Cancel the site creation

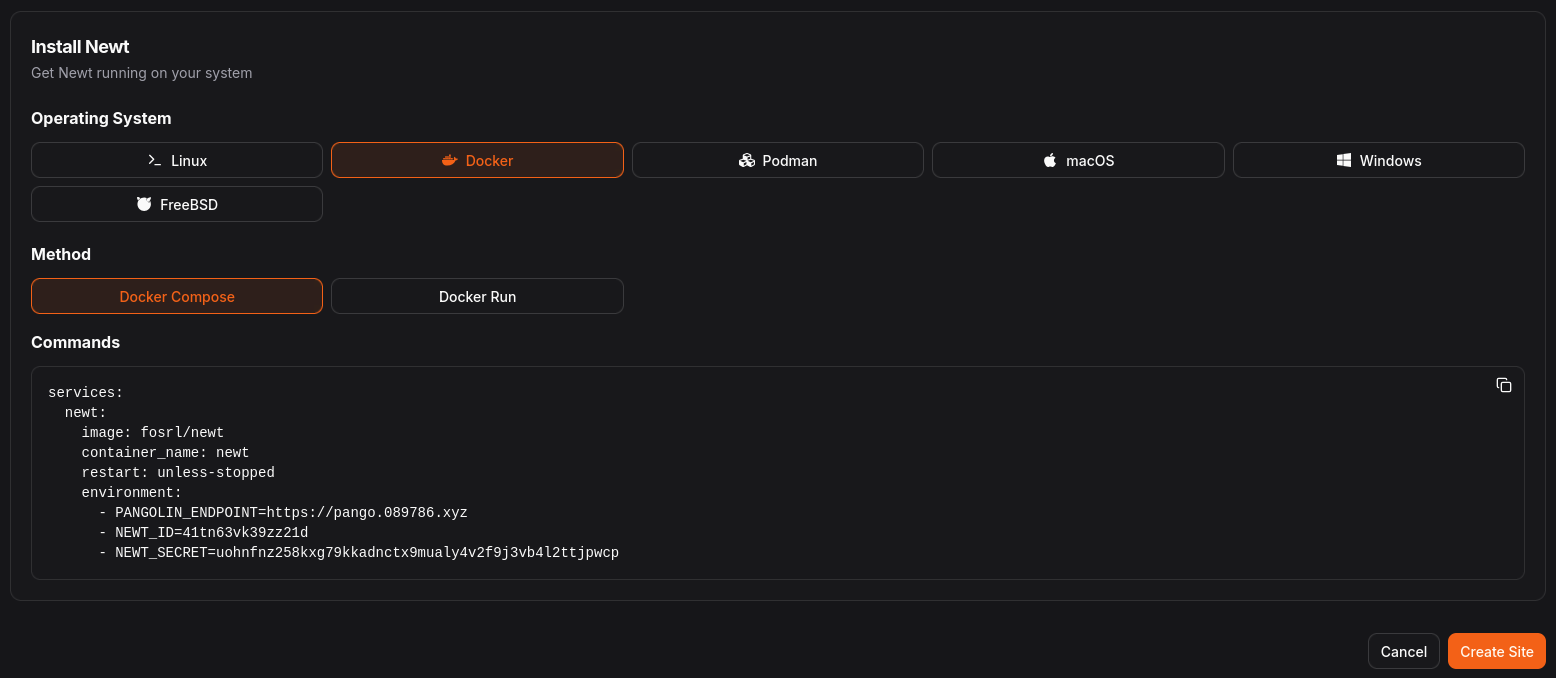pyautogui.click(x=1404, y=651)
